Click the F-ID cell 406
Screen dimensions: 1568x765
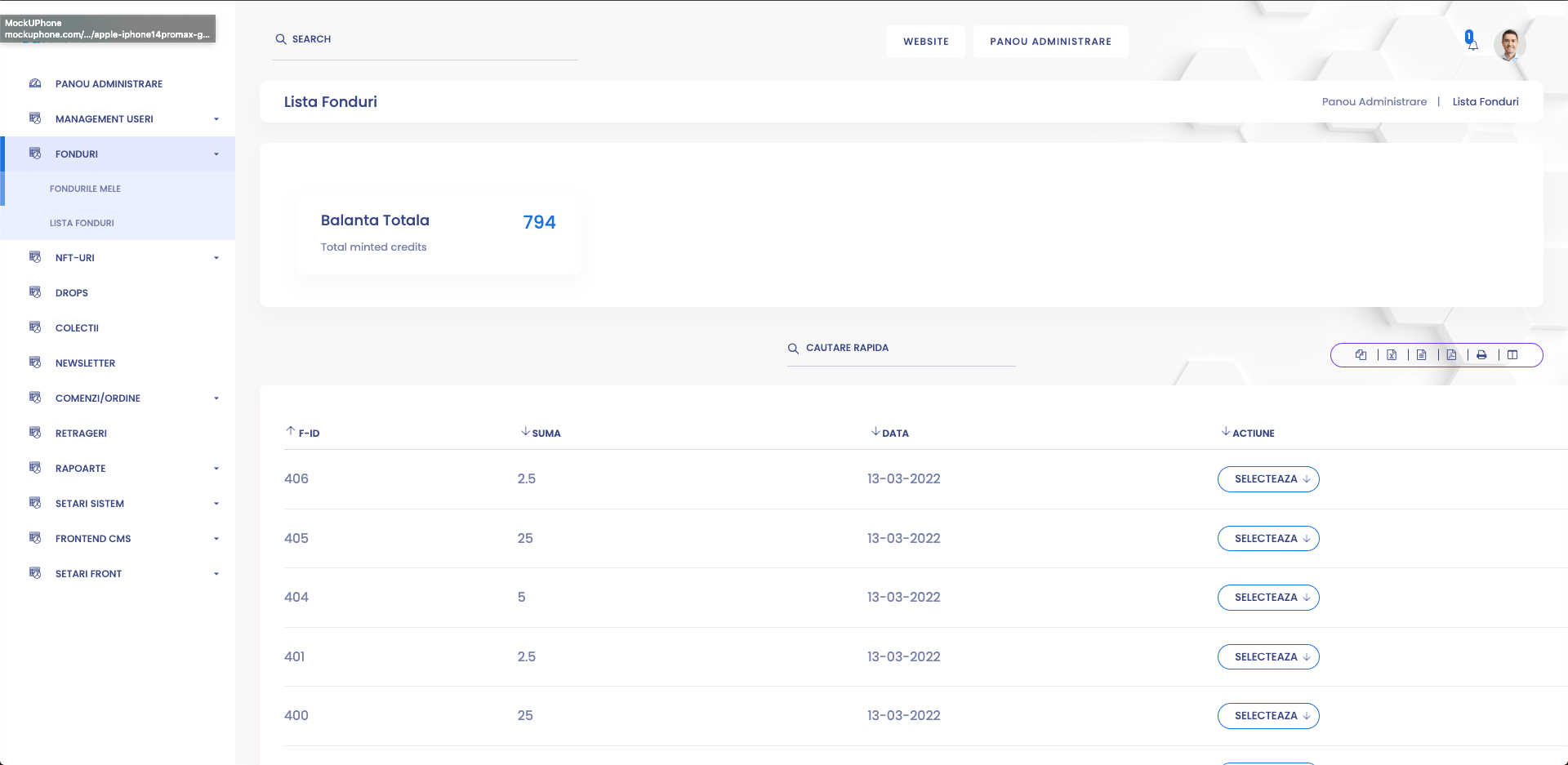click(296, 479)
